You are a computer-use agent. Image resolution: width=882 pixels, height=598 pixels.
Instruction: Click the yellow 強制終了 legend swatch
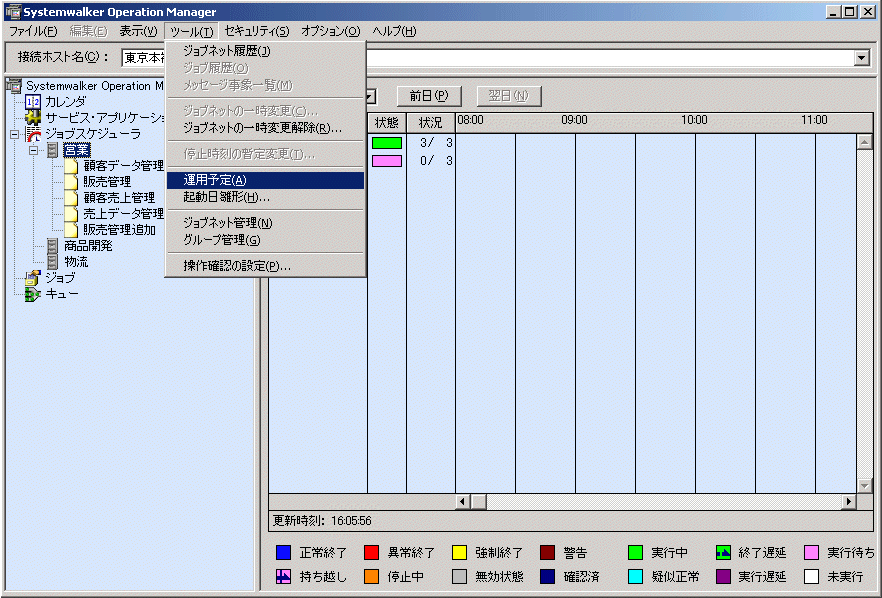(460, 552)
